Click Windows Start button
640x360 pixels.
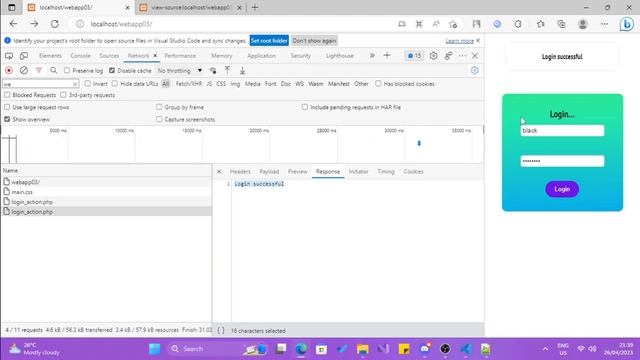pyautogui.click(x=155, y=349)
